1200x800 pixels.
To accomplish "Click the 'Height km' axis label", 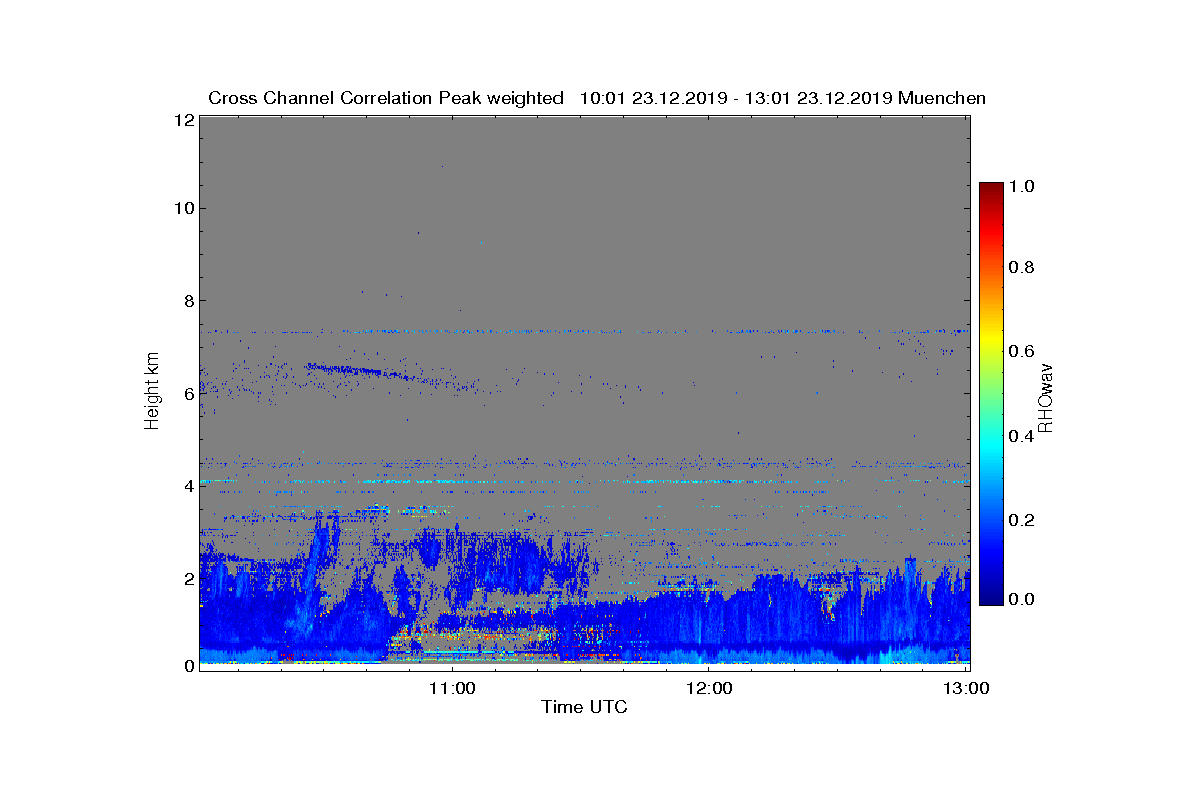I will pyautogui.click(x=152, y=391).
